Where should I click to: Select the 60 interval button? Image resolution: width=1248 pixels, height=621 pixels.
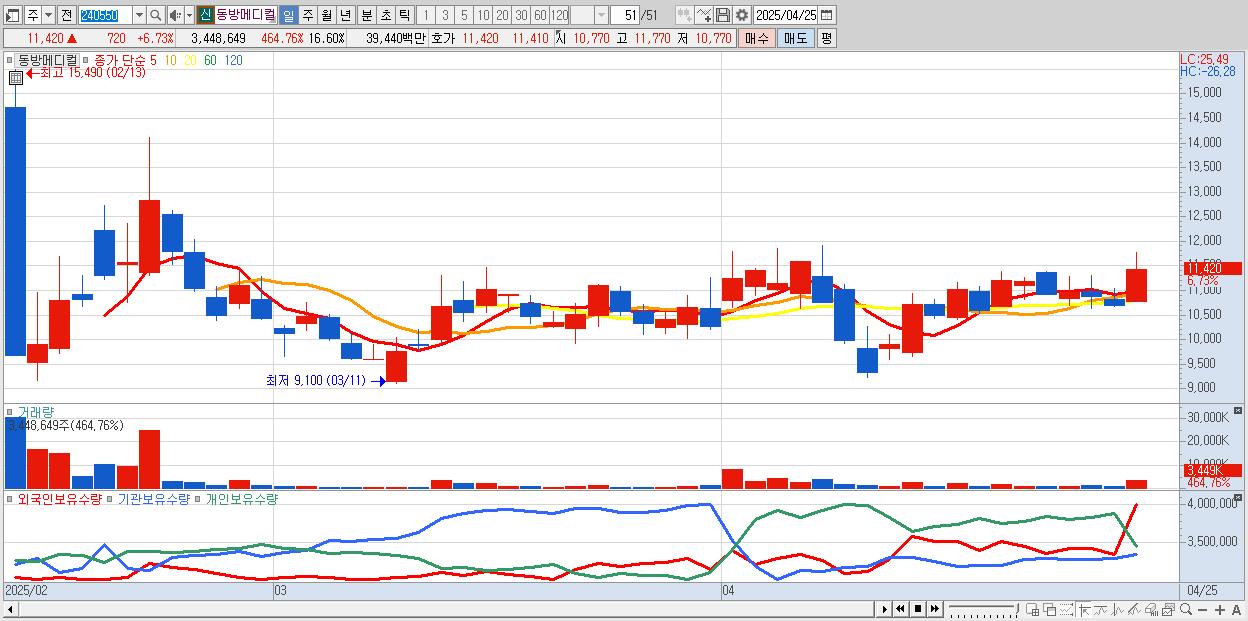tap(540, 15)
